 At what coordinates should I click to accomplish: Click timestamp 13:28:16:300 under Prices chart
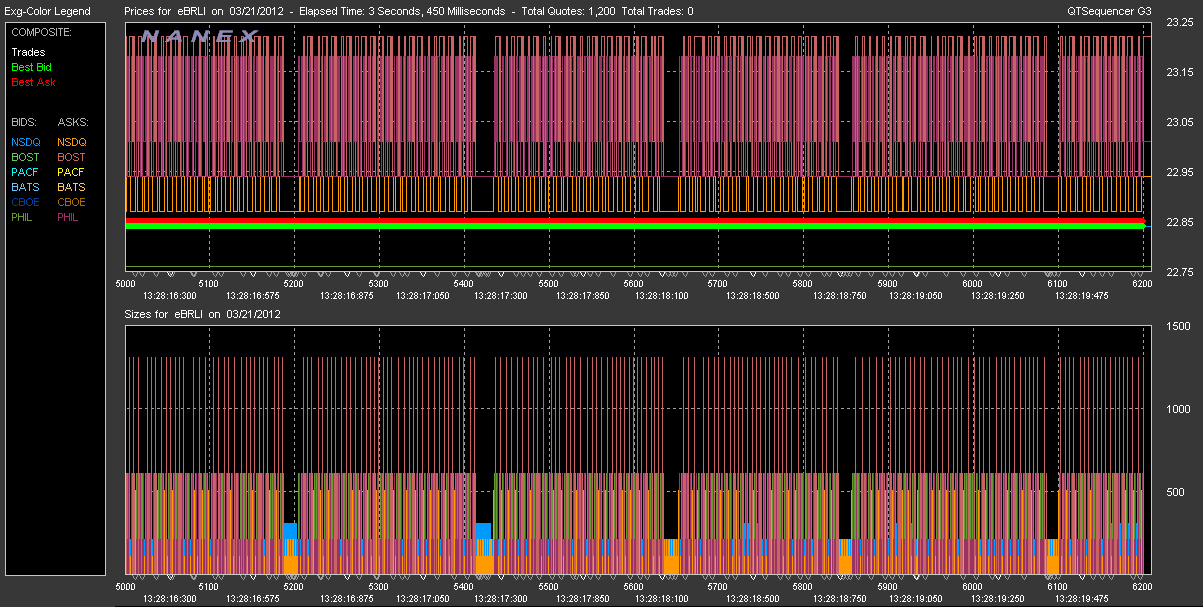[x=169, y=296]
